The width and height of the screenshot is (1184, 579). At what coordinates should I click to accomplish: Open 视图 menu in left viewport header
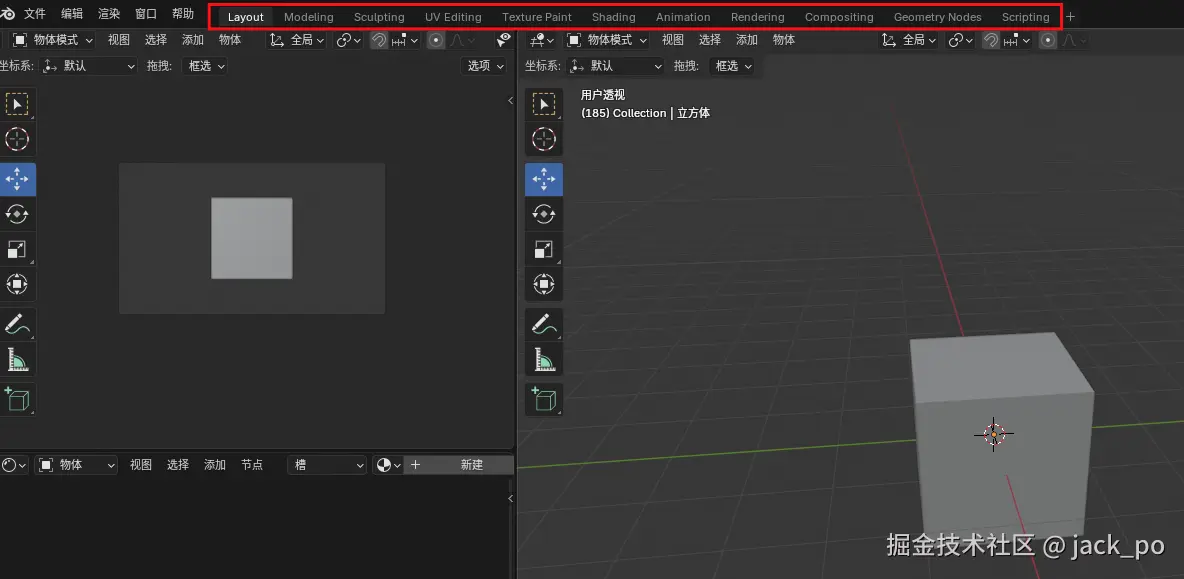[x=119, y=40]
